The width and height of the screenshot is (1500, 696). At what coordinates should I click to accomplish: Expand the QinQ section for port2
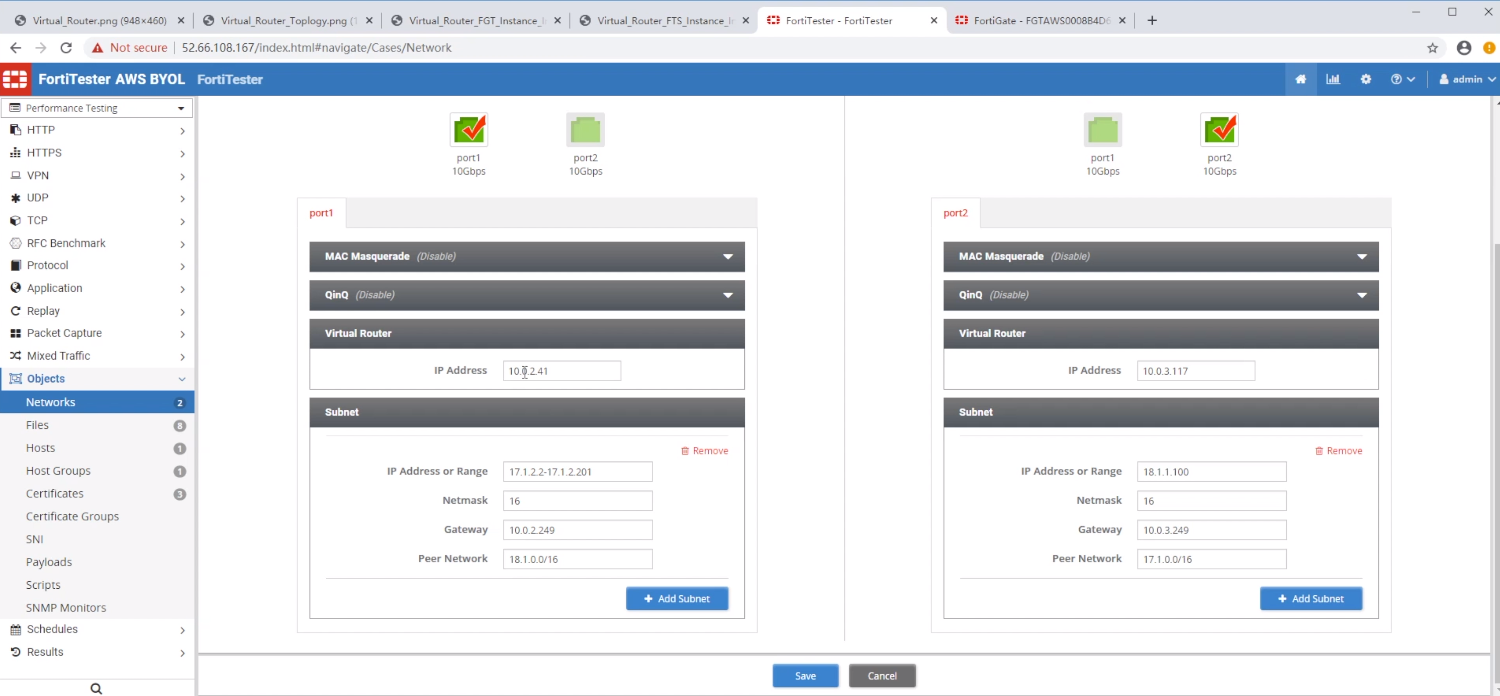1160,294
